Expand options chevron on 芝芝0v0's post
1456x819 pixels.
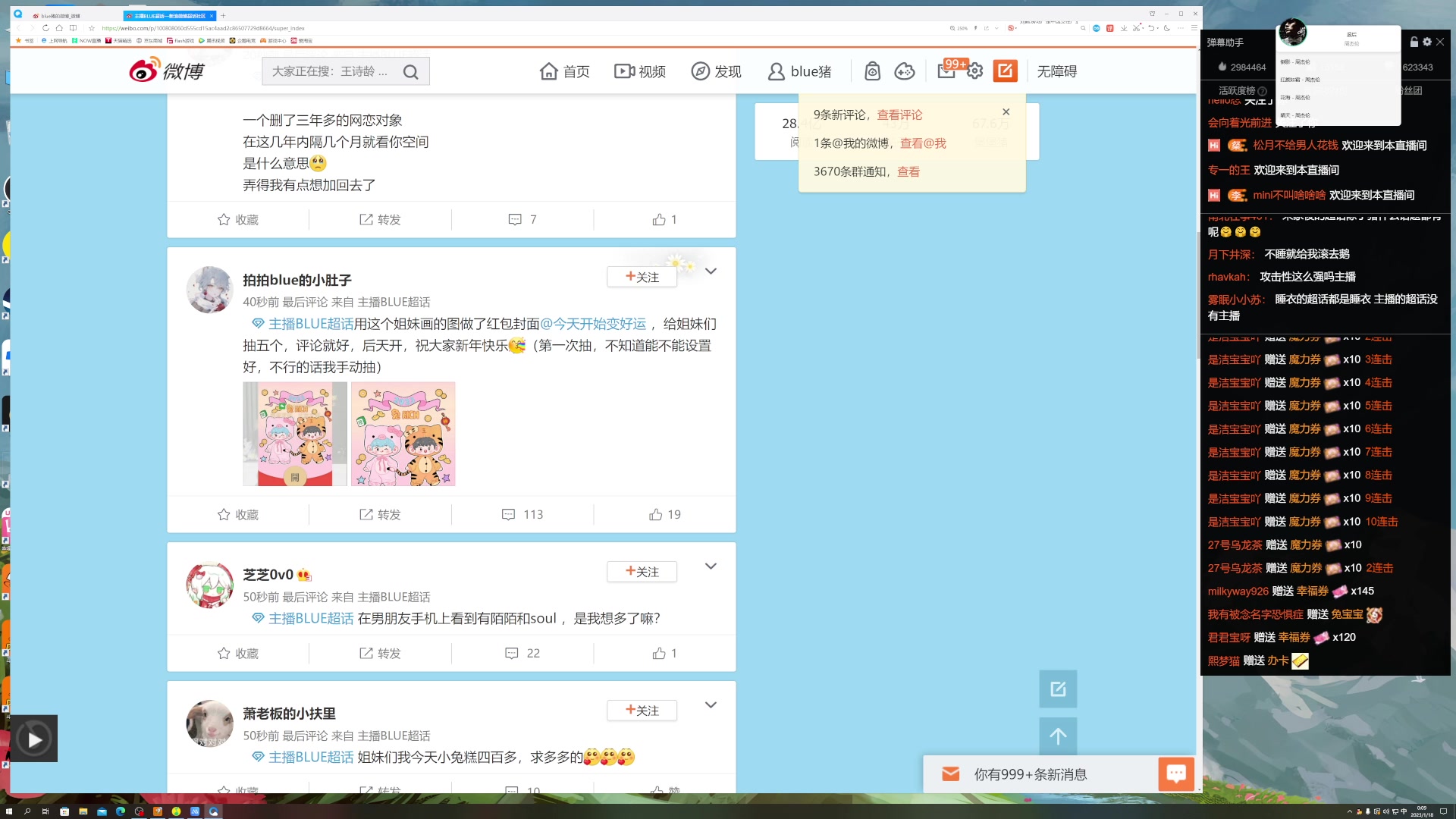[x=711, y=566]
